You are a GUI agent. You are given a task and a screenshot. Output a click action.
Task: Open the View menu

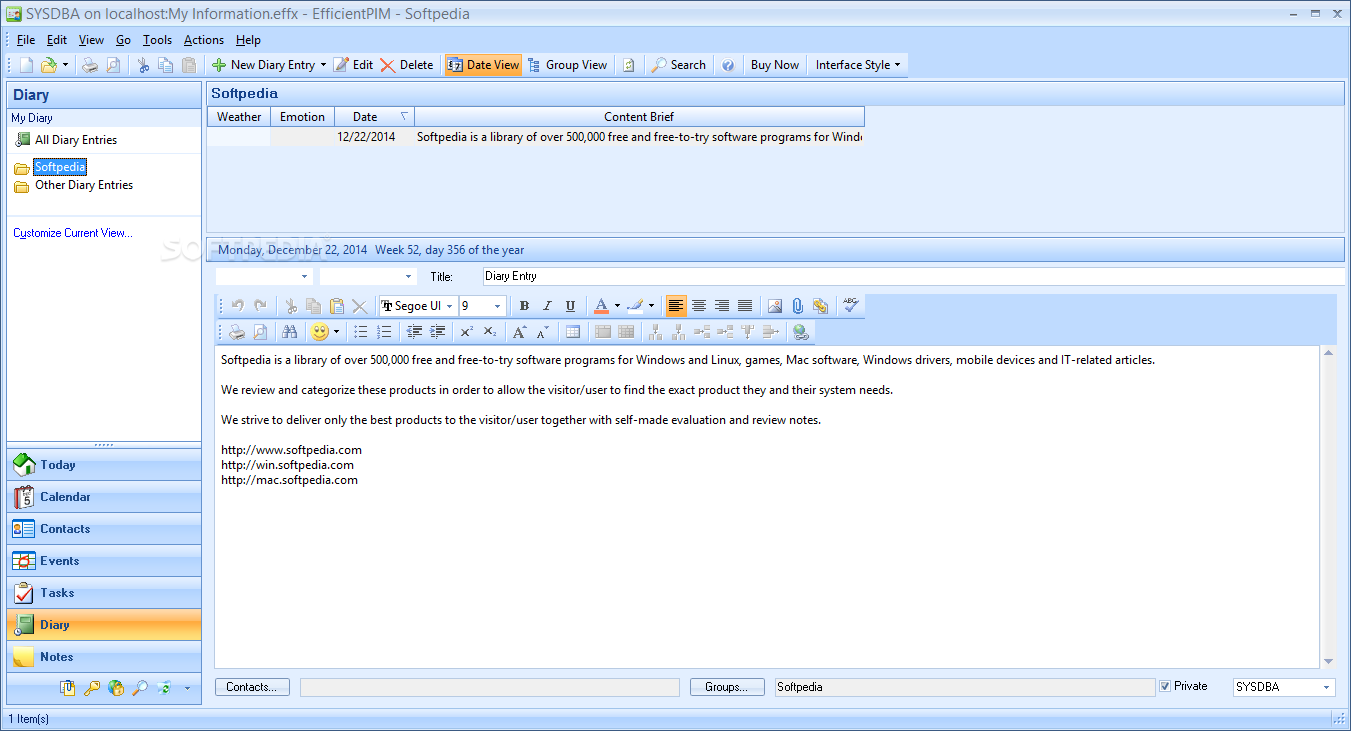click(x=91, y=40)
